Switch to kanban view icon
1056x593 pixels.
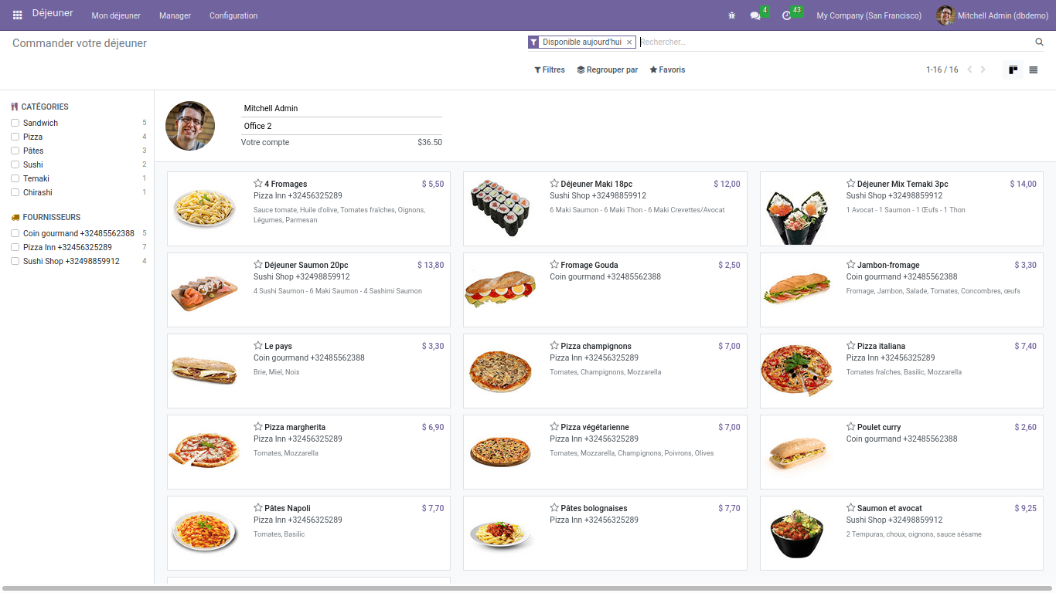(1013, 70)
